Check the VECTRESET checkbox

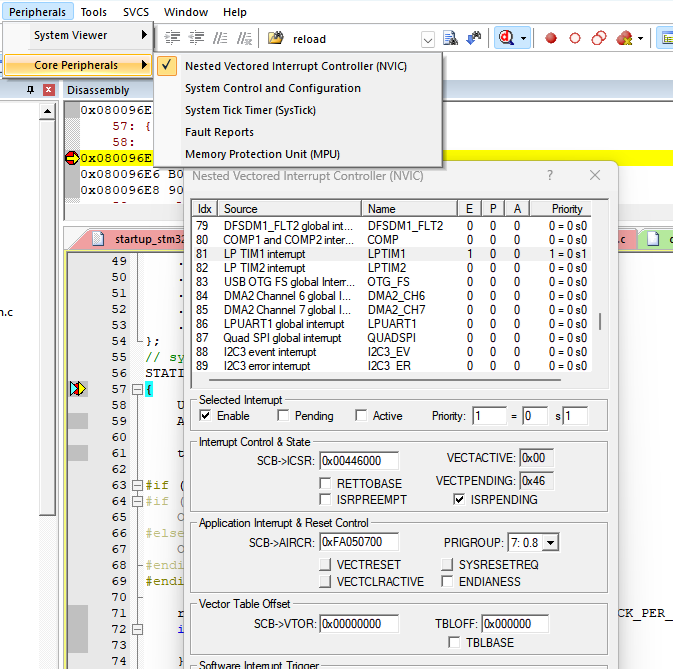pyautogui.click(x=325, y=564)
